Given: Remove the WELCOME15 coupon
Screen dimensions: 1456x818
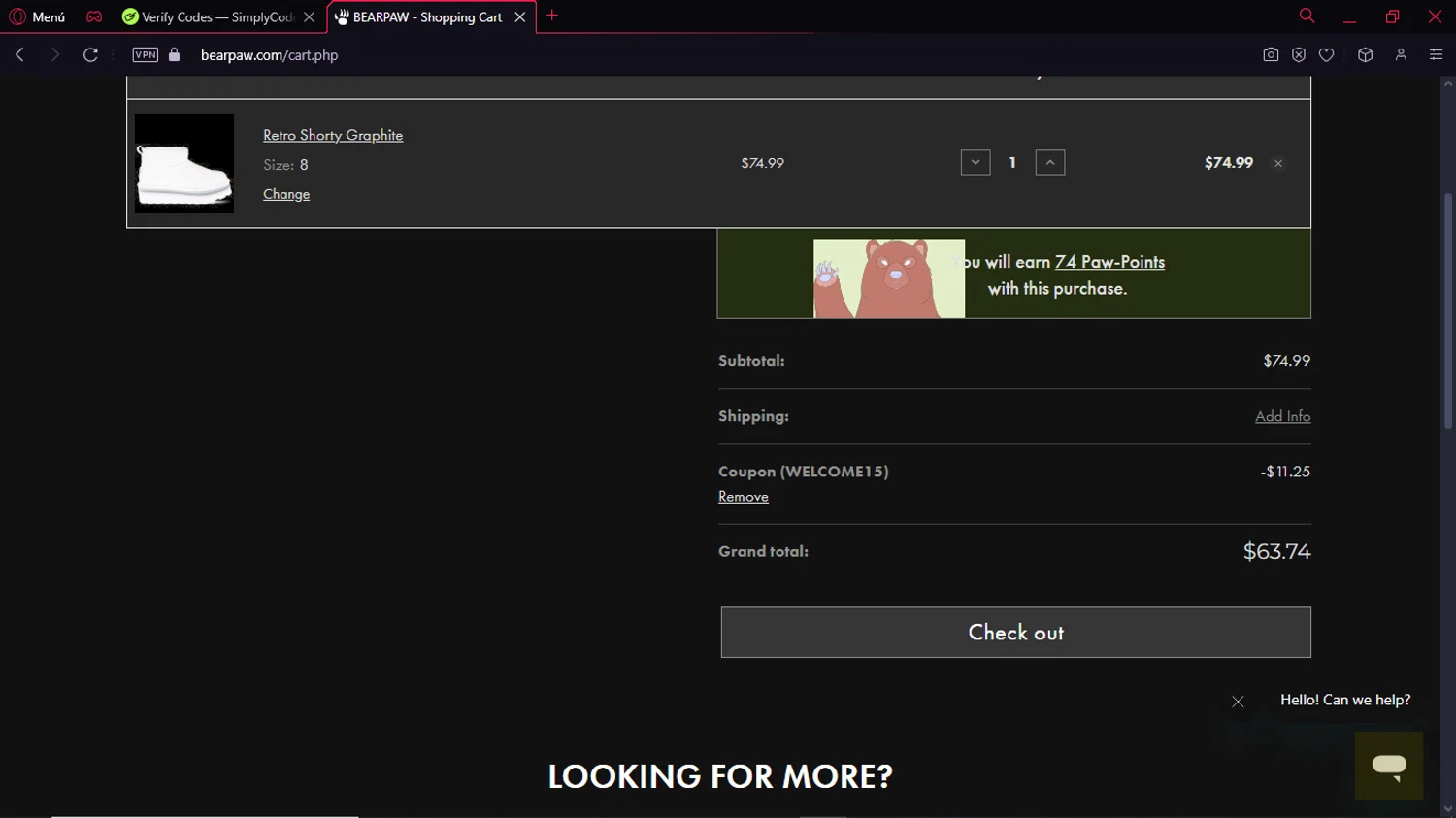Looking at the screenshot, I should pyautogui.click(x=744, y=497).
